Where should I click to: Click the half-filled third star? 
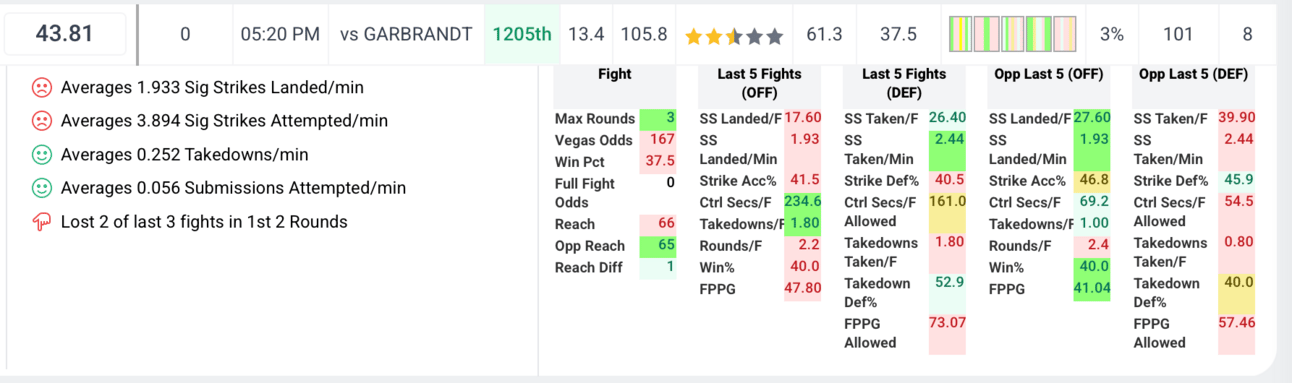734,36
